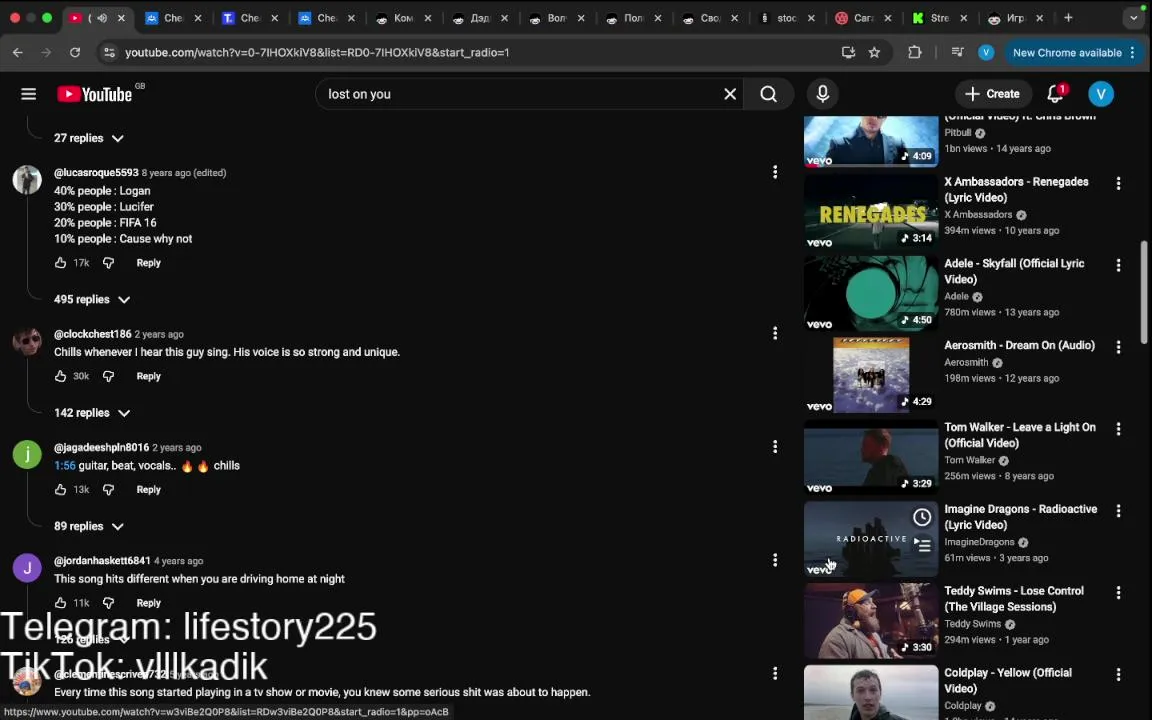Open Teddy Swims Lose Control title
1152x720 pixels.
[x=1014, y=599]
